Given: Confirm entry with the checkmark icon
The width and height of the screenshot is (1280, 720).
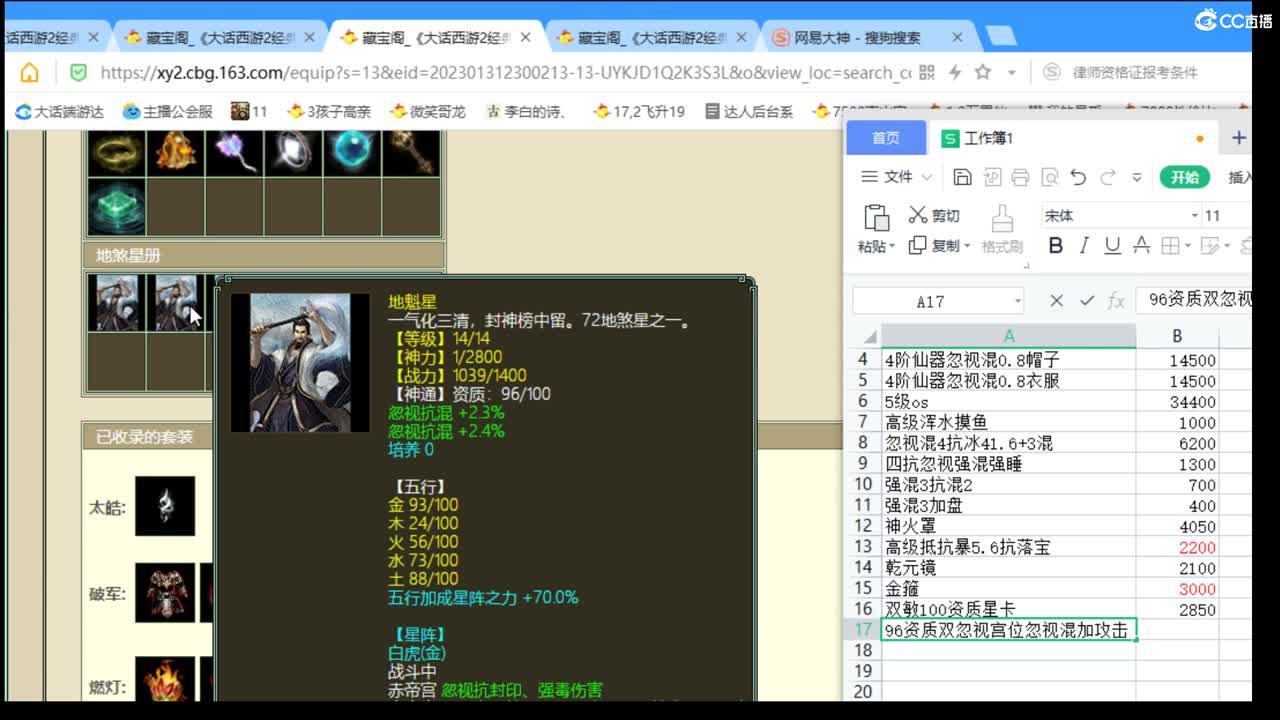Looking at the screenshot, I should click(x=1087, y=301).
